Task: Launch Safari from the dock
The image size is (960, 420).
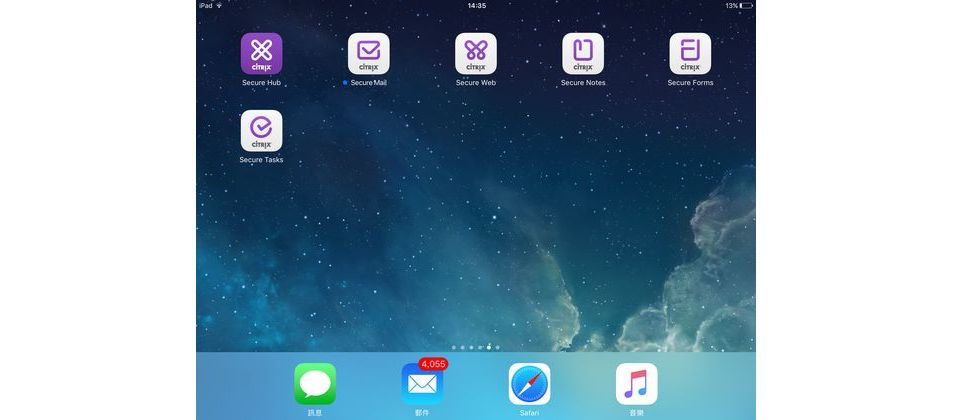Action: (530, 384)
